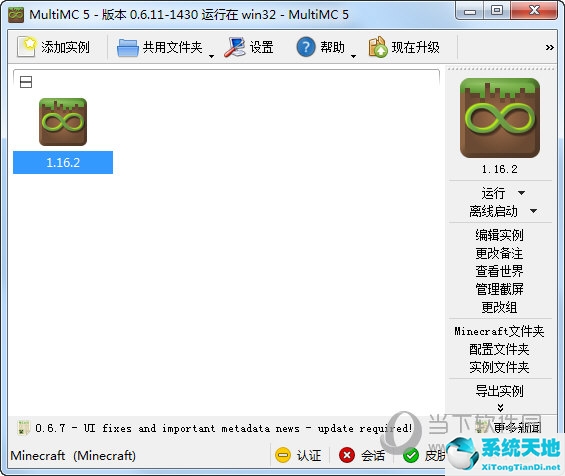Viewport: 565px width, 476px height.
Task: Open the Config Folder (配置文件夹)
Action: 499,349
